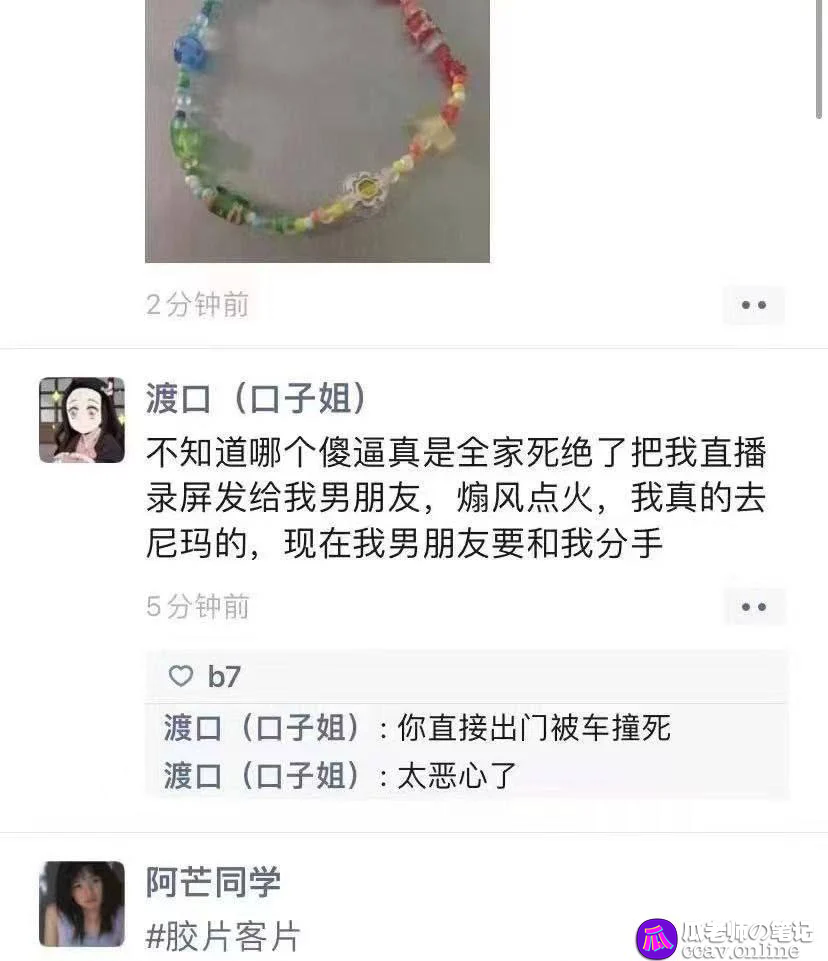
Task: Tap the b7 liker name
Action: tap(224, 677)
